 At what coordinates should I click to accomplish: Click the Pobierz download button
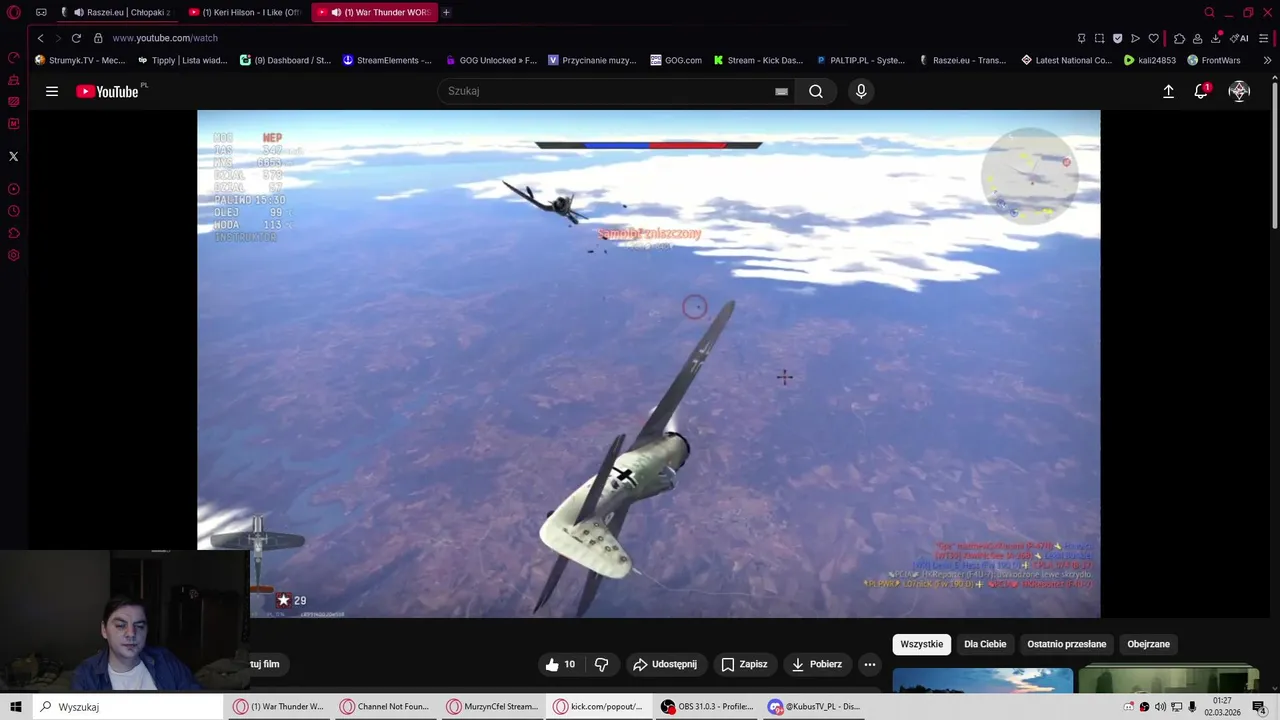pyautogui.click(x=816, y=664)
